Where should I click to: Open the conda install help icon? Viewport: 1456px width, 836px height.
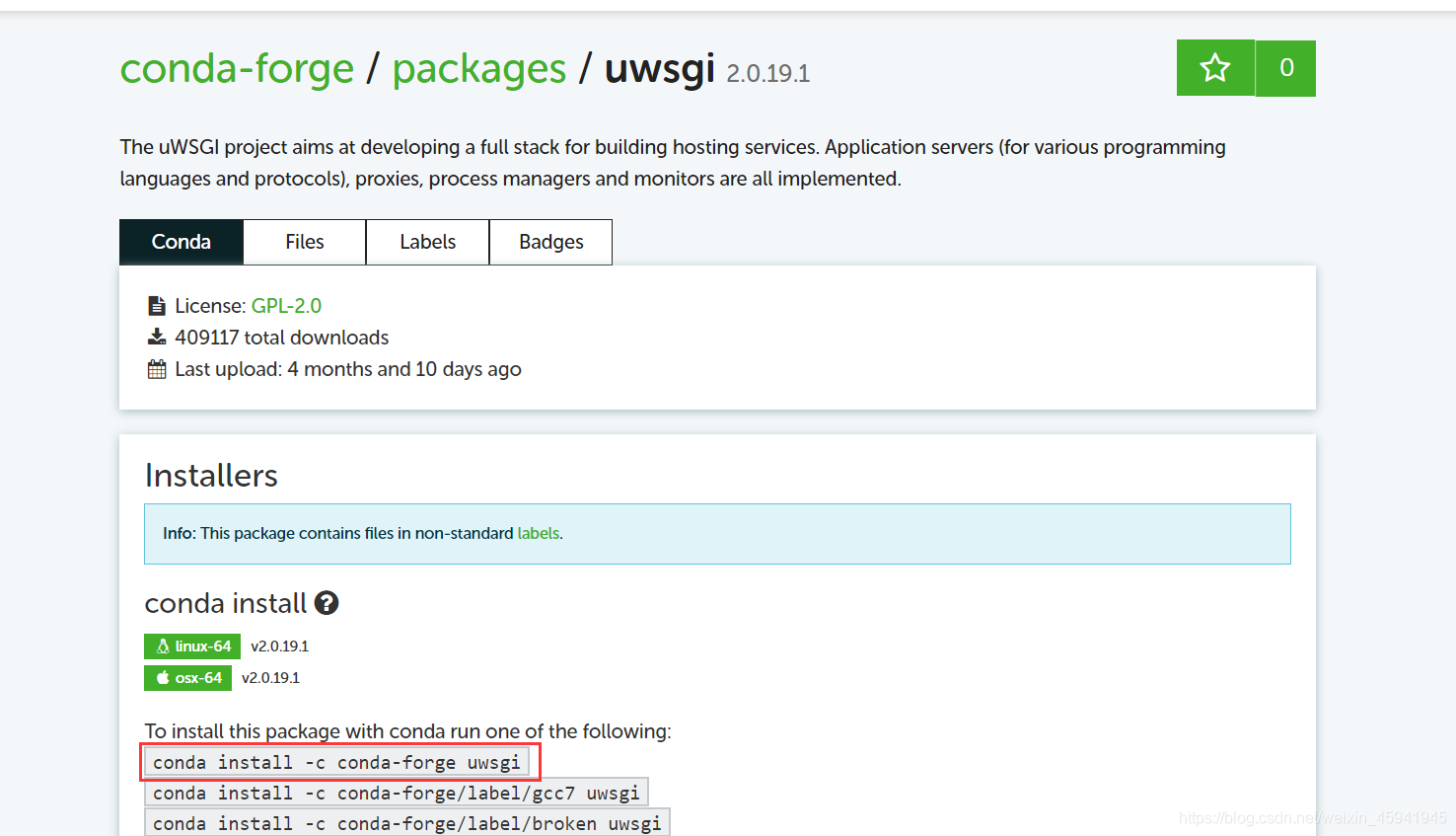(327, 603)
